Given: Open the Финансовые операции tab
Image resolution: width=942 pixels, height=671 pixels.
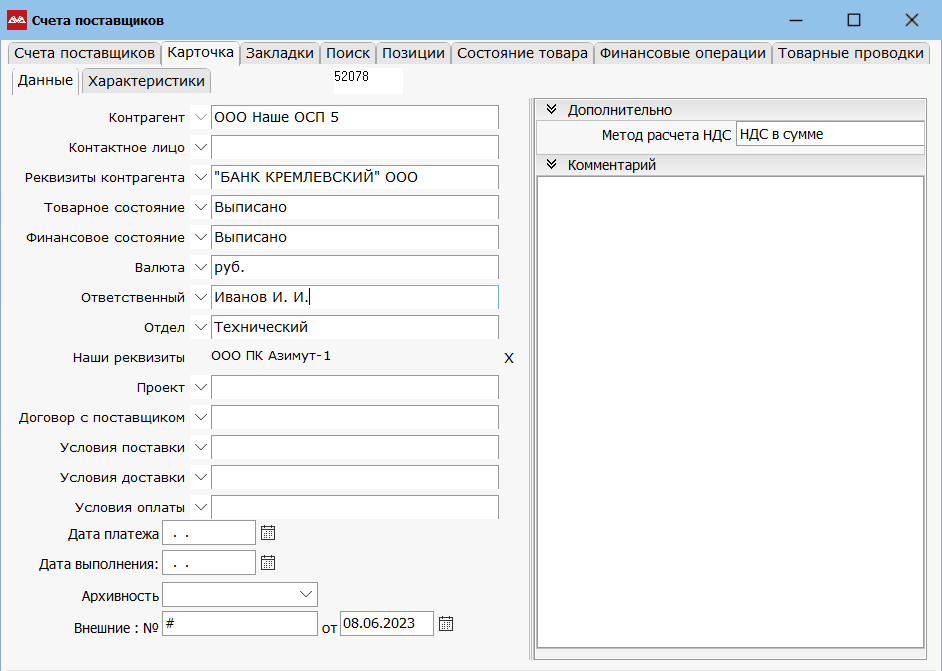Looking at the screenshot, I should [682, 54].
